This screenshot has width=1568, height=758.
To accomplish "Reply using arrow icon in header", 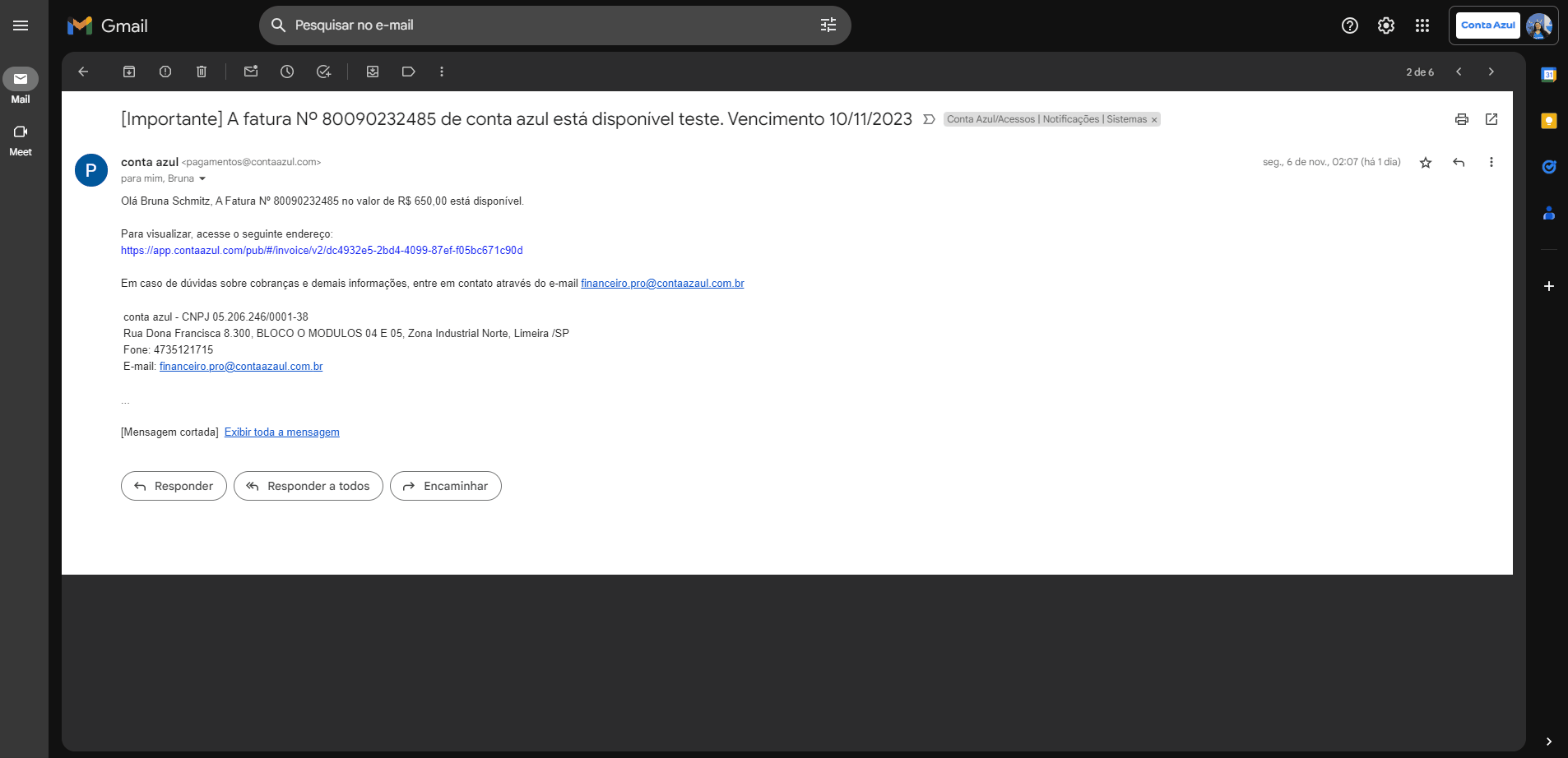I will tap(1459, 162).
